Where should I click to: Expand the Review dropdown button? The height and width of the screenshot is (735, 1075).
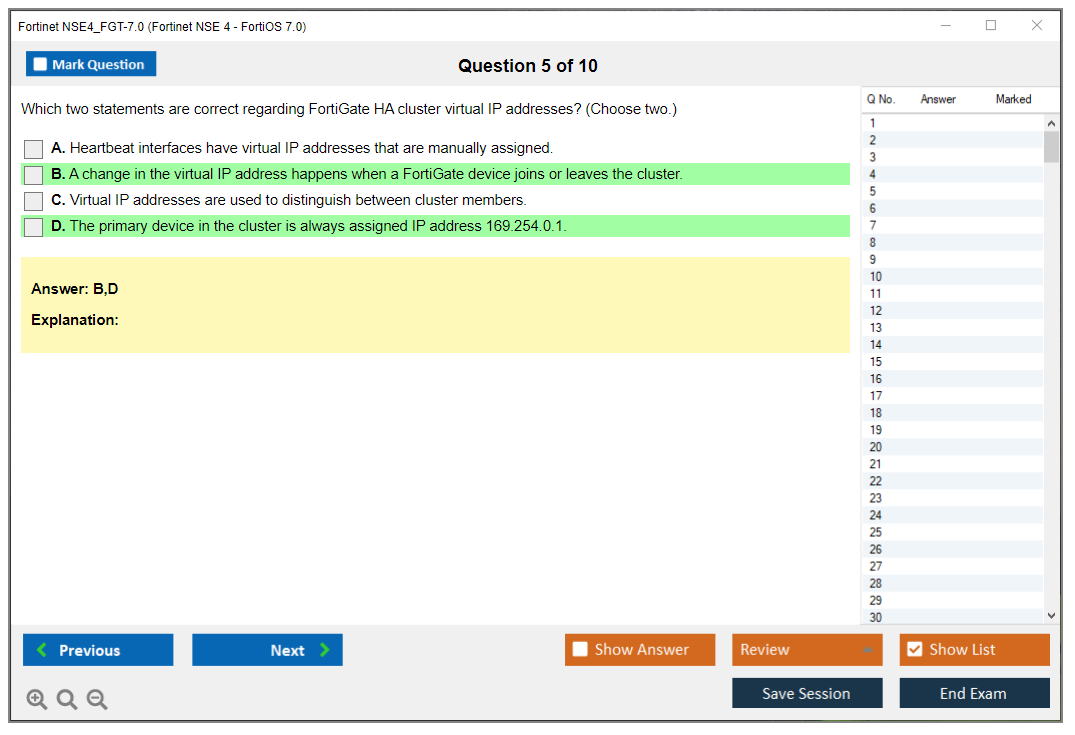click(x=868, y=650)
